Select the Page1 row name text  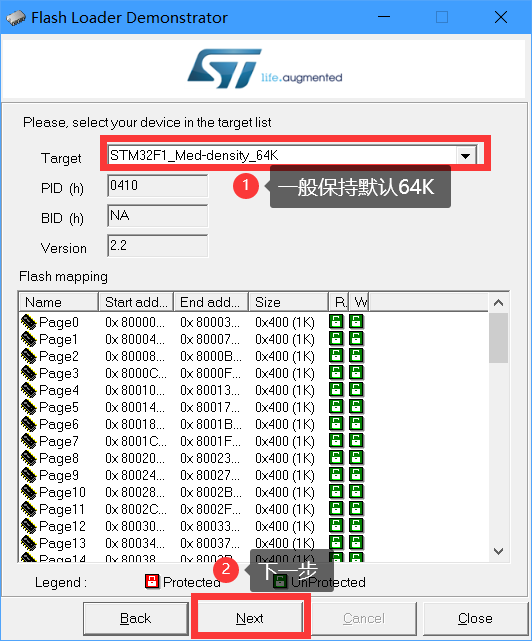(58, 339)
